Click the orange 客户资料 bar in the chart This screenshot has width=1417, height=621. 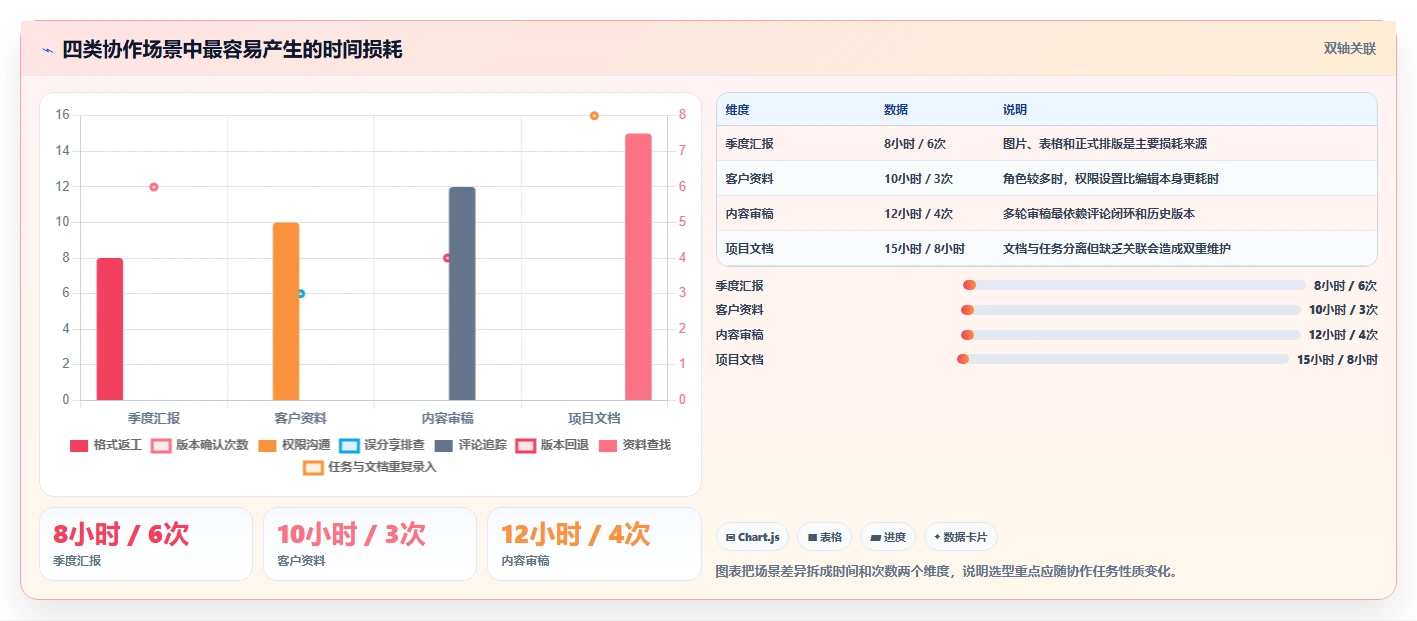click(x=286, y=311)
